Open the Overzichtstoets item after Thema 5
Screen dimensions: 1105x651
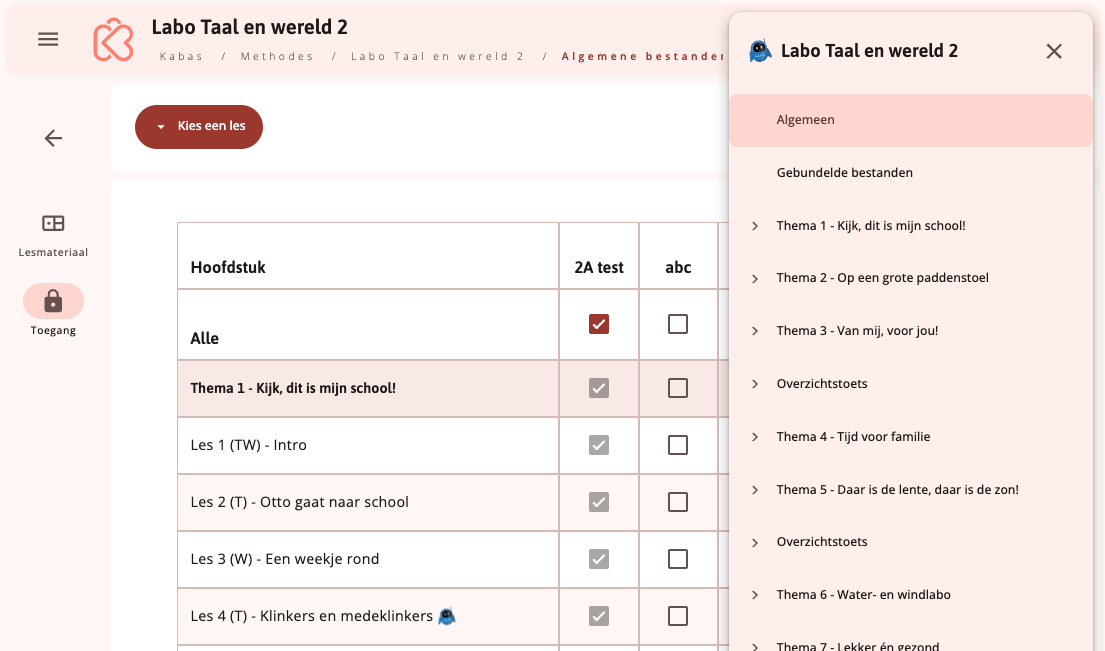pyautogui.click(x=822, y=542)
